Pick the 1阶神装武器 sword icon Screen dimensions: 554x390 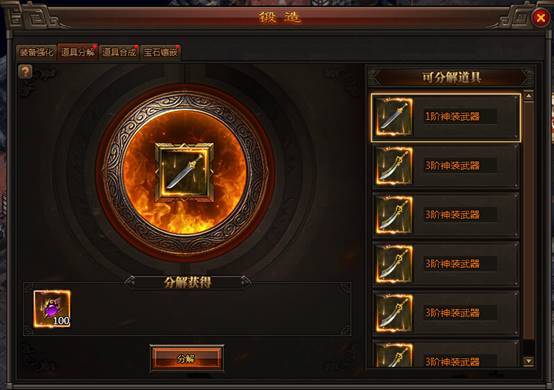[394, 117]
